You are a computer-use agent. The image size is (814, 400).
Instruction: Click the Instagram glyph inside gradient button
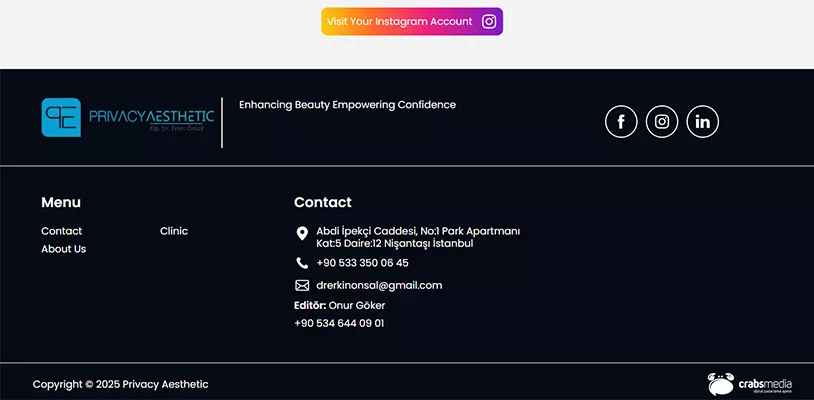pyautogui.click(x=489, y=21)
